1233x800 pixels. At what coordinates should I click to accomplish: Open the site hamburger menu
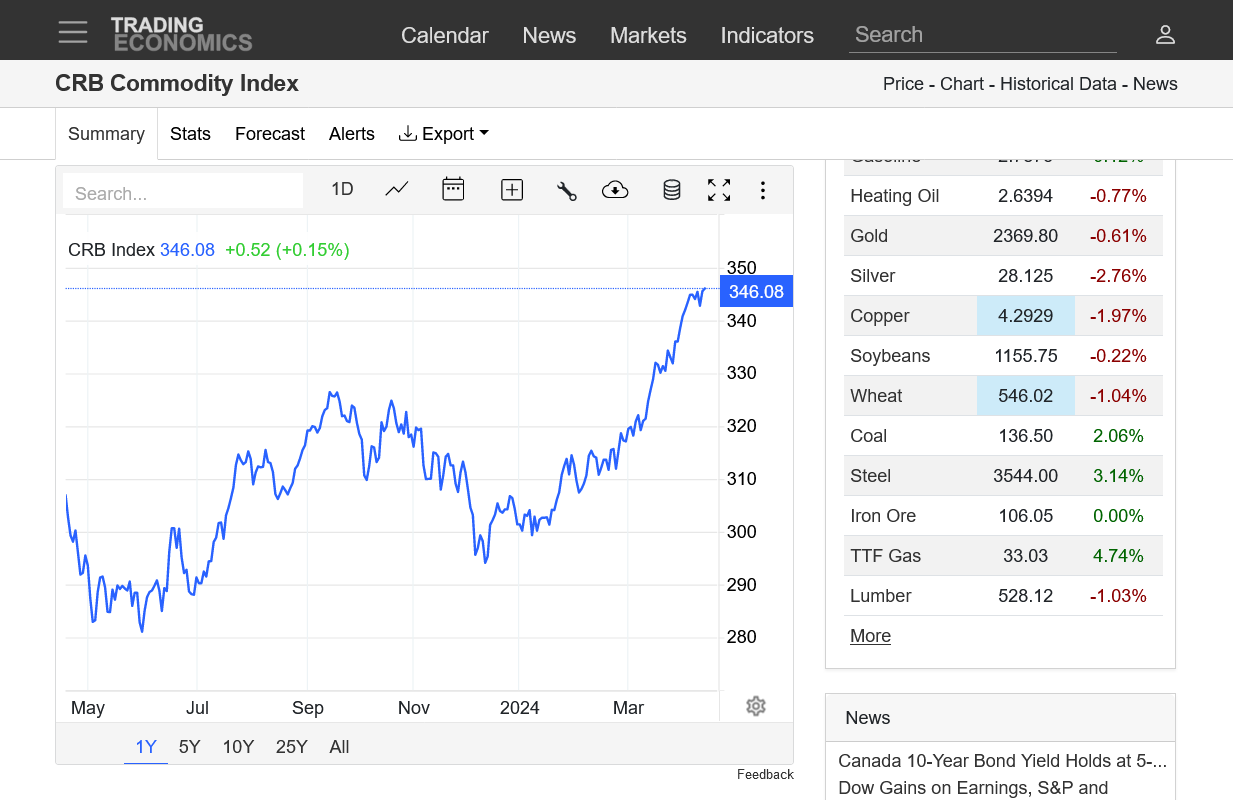(x=72, y=31)
